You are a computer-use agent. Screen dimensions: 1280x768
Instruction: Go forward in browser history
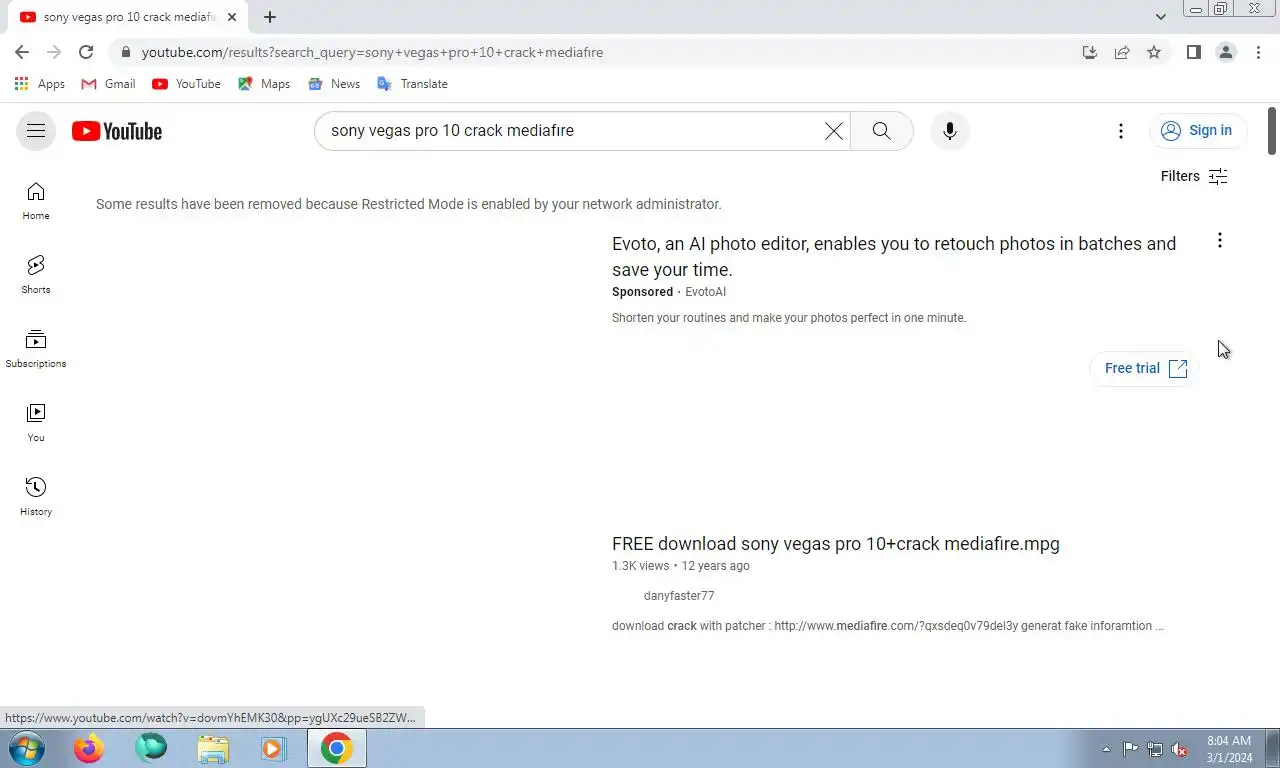click(x=54, y=52)
